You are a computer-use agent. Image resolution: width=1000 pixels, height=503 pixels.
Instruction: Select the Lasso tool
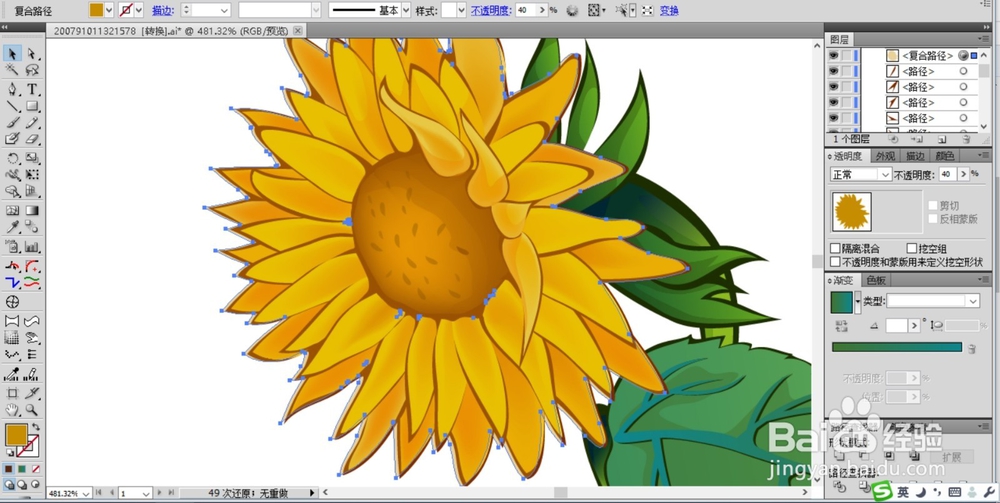[x=32, y=70]
